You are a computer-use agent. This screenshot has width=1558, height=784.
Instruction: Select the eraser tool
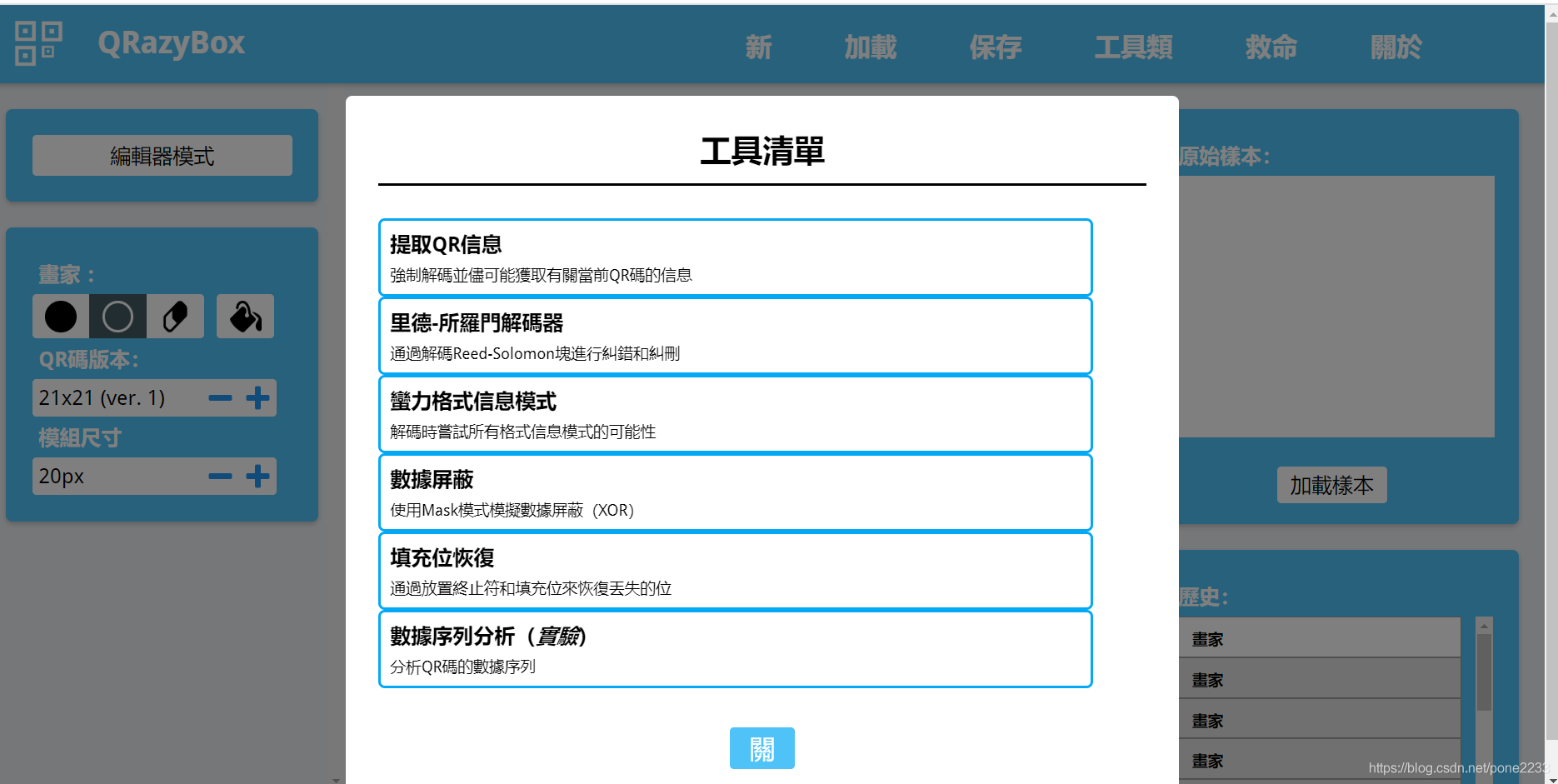point(175,317)
